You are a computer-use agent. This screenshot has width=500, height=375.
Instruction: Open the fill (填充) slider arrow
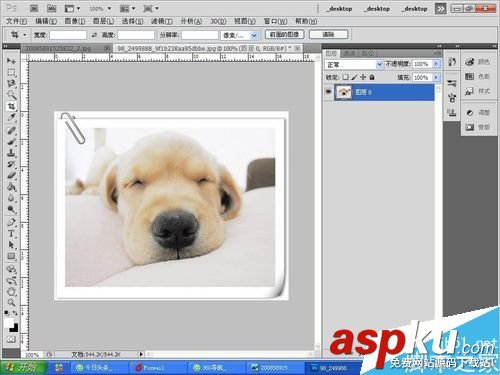[x=436, y=77]
